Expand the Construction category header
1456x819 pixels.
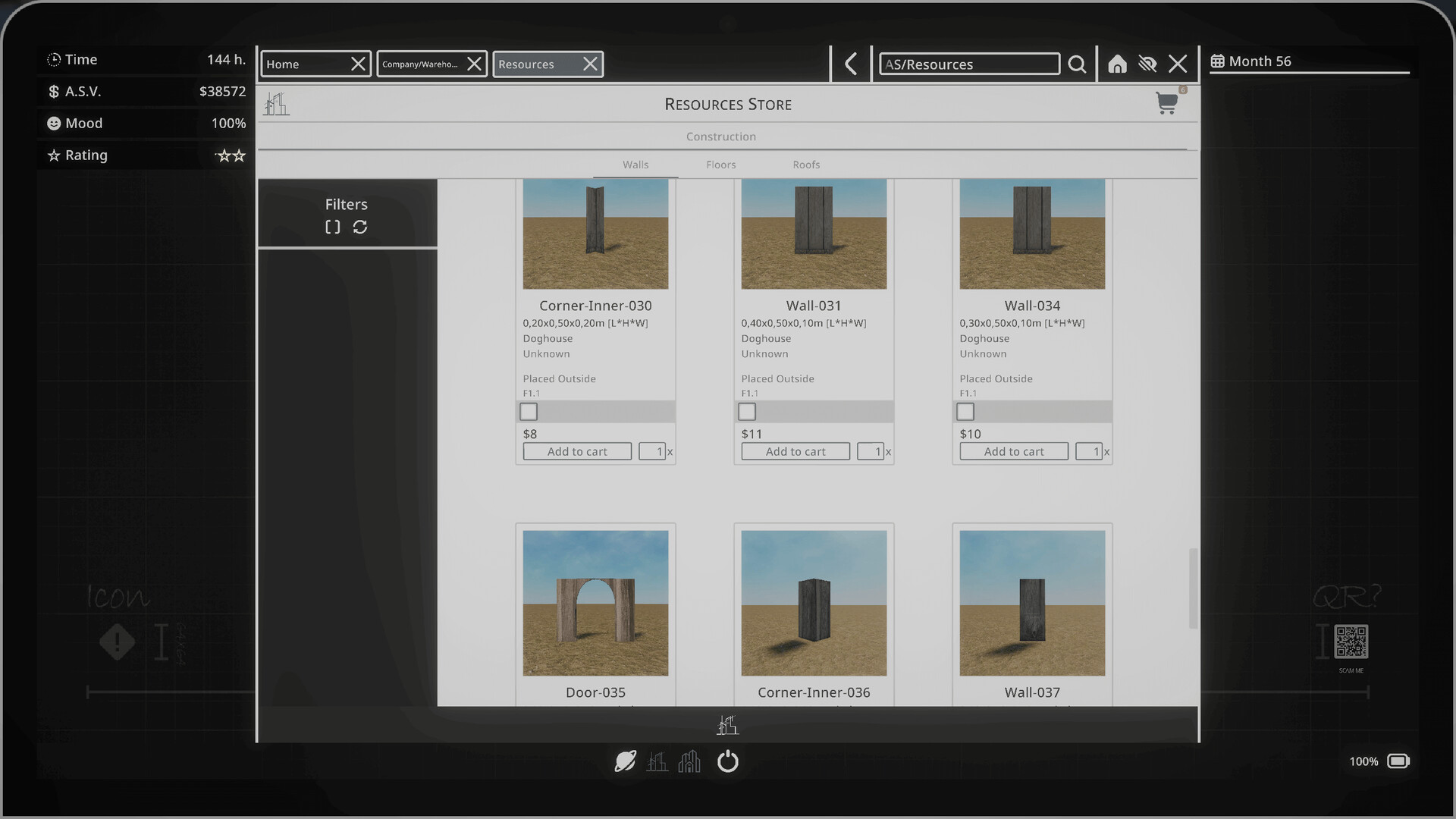coord(721,136)
